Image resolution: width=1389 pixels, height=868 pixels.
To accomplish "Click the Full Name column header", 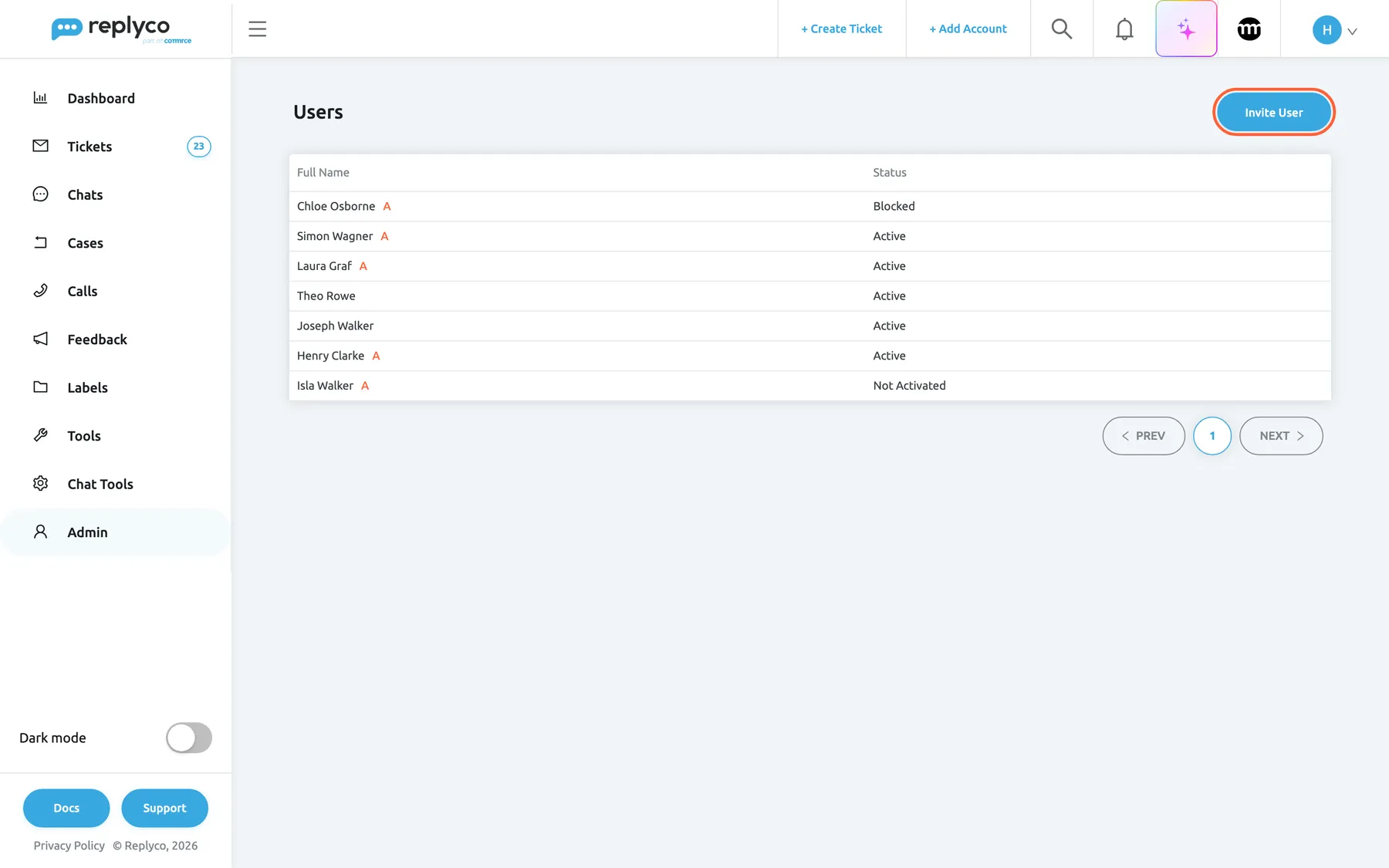I will 323,173.
